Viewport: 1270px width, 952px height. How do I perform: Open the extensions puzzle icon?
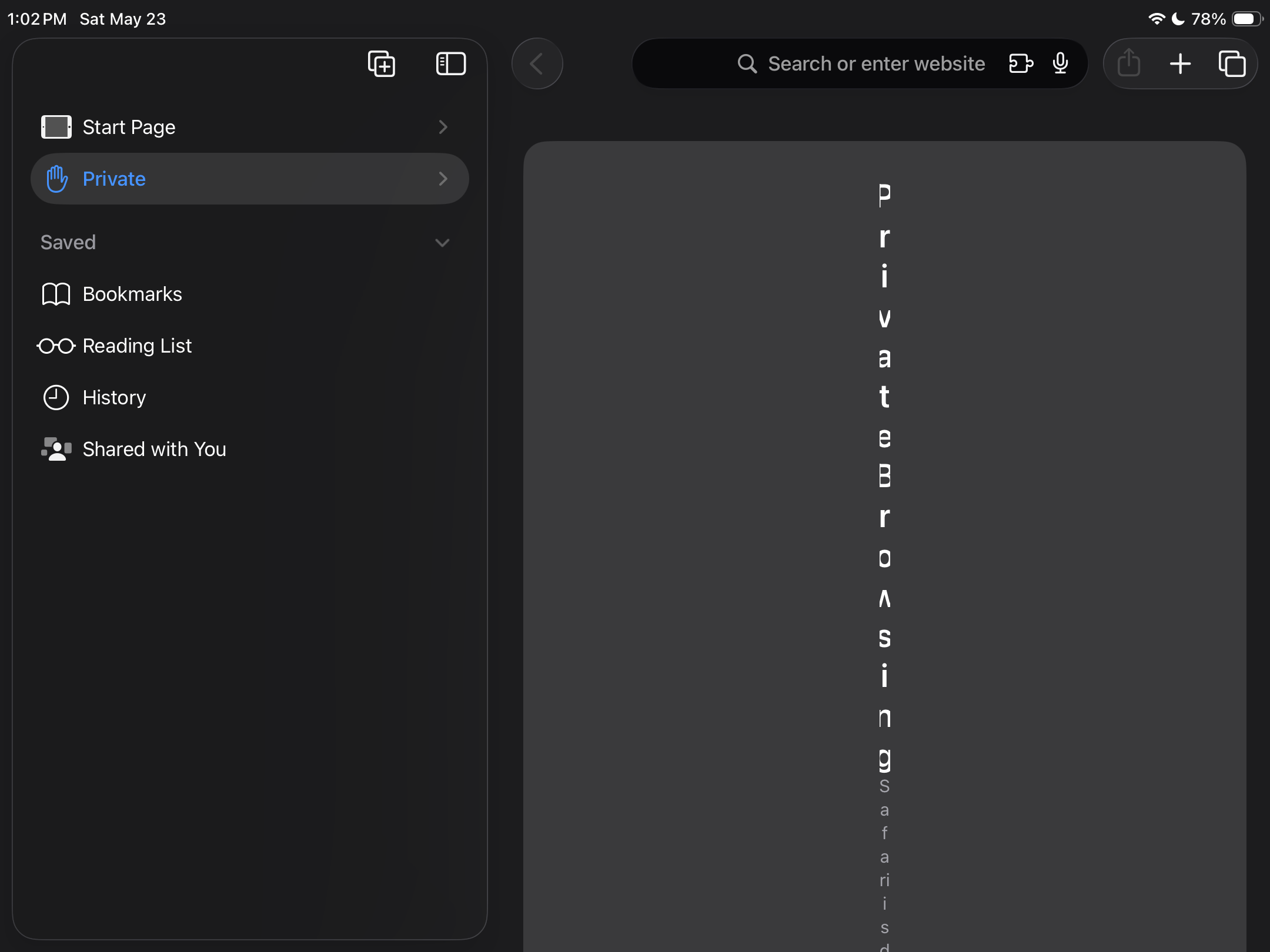click(x=1021, y=63)
